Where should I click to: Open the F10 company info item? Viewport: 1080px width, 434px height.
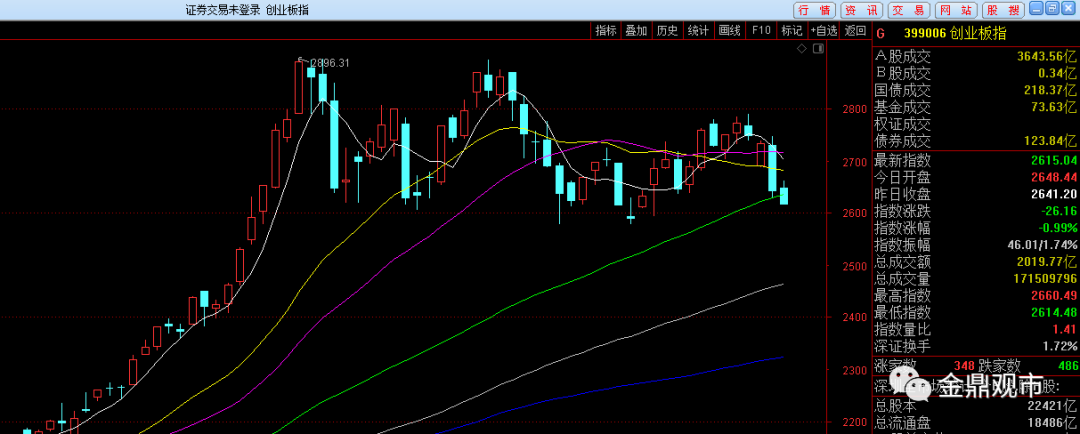[760, 30]
